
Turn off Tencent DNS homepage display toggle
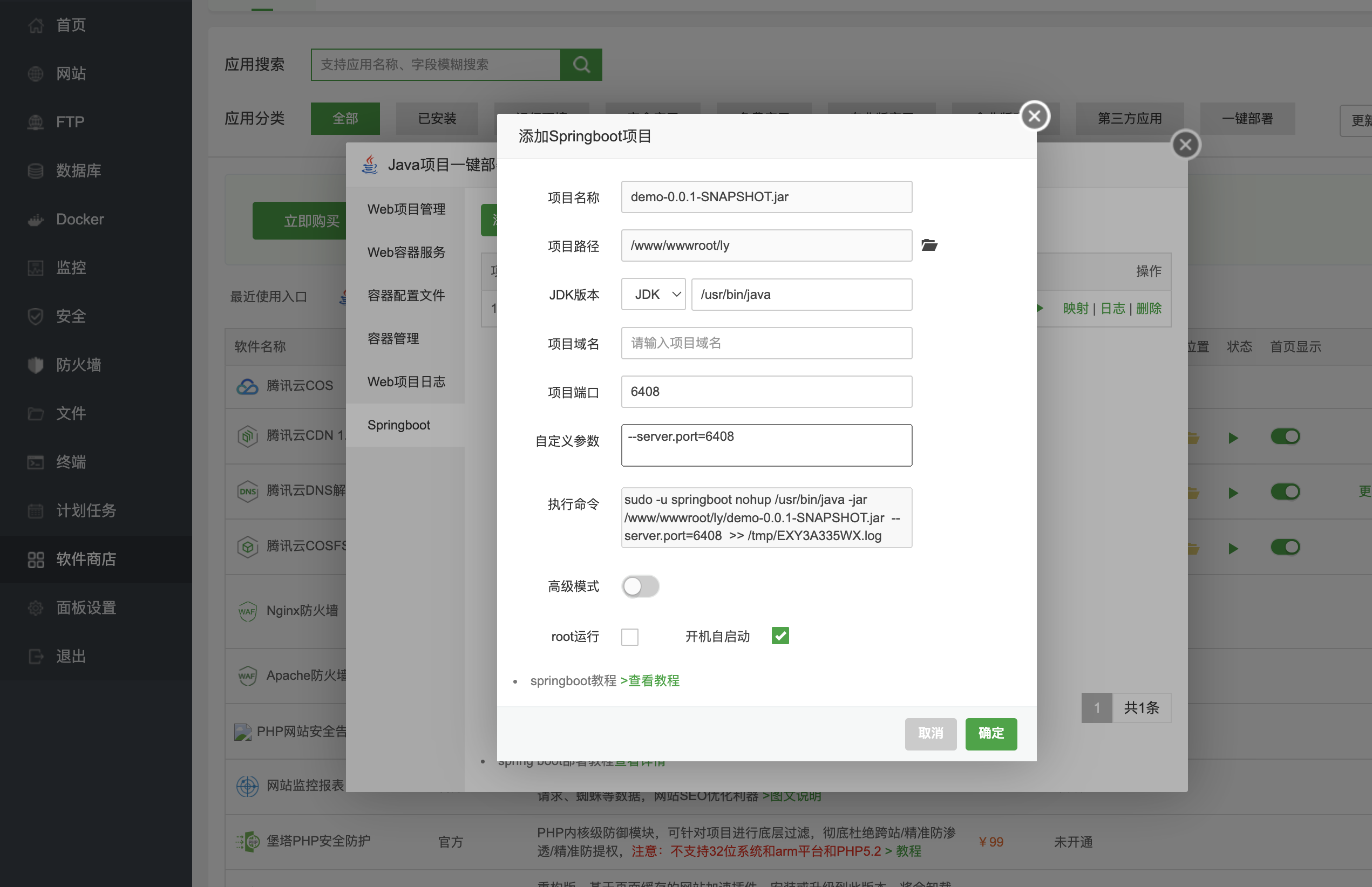[x=1285, y=492]
